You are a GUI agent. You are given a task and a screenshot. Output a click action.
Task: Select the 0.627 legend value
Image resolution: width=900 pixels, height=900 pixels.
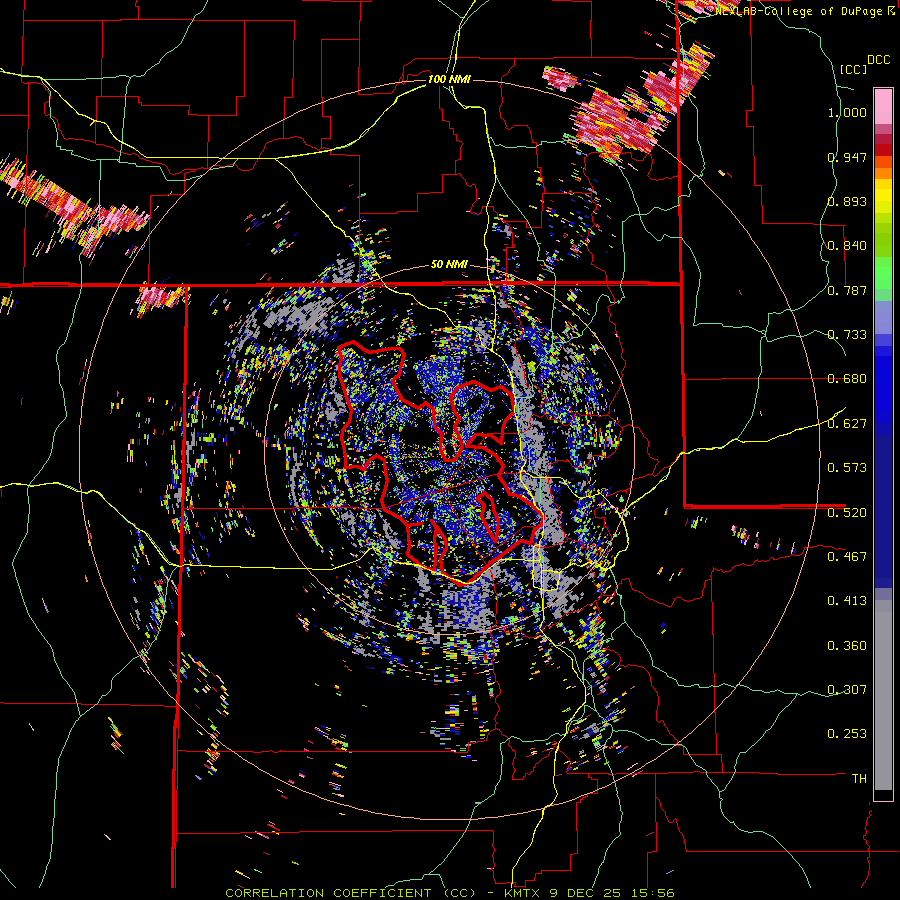(847, 424)
